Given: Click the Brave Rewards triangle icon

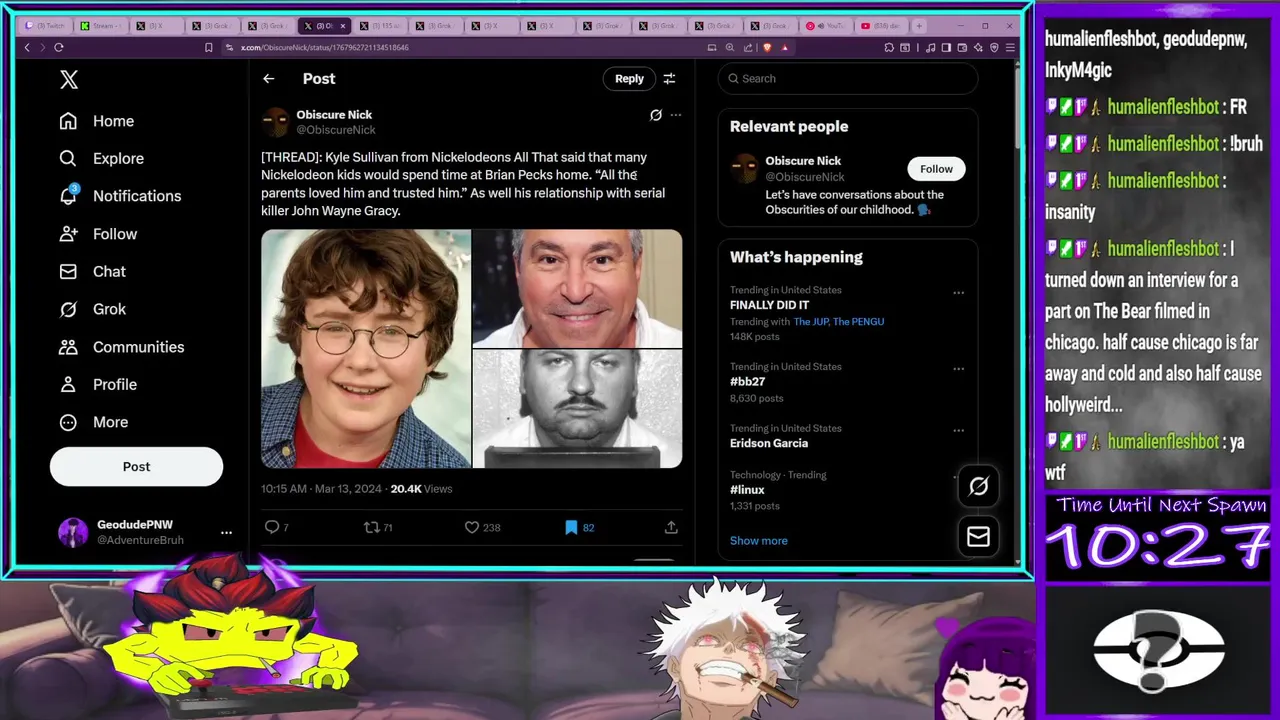Looking at the screenshot, I should pos(785,47).
